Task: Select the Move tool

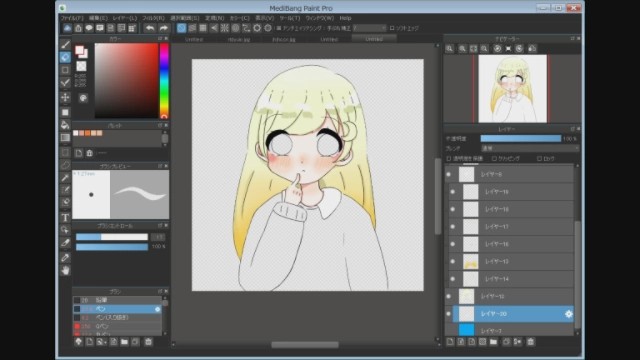Action: 65,98
